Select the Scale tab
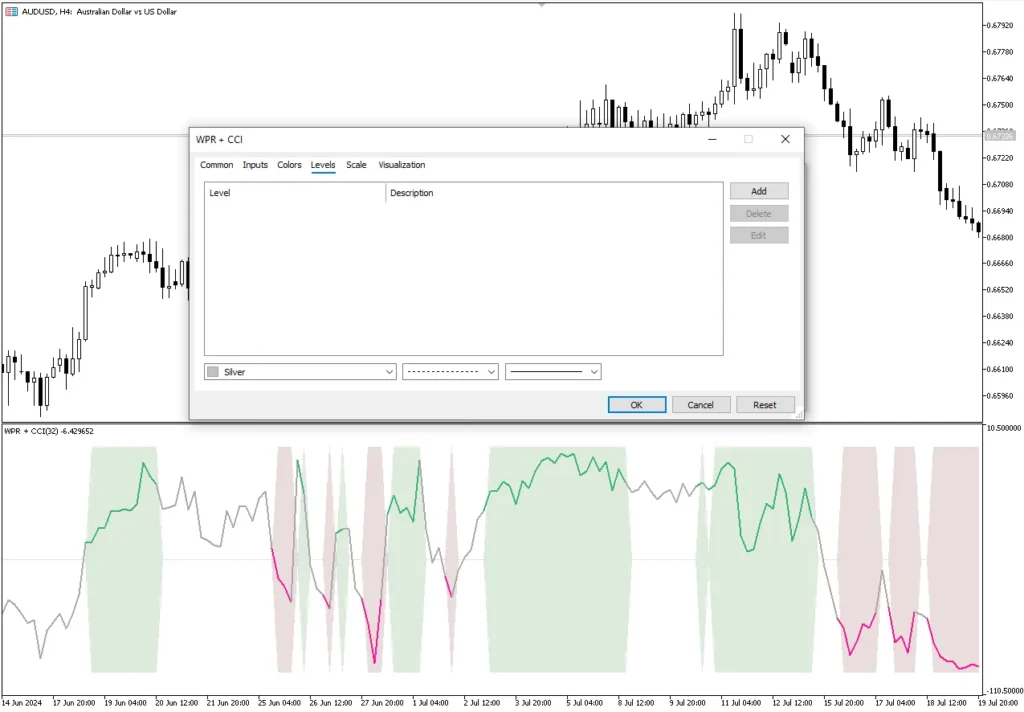The height and width of the screenshot is (712, 1024). 356,165
